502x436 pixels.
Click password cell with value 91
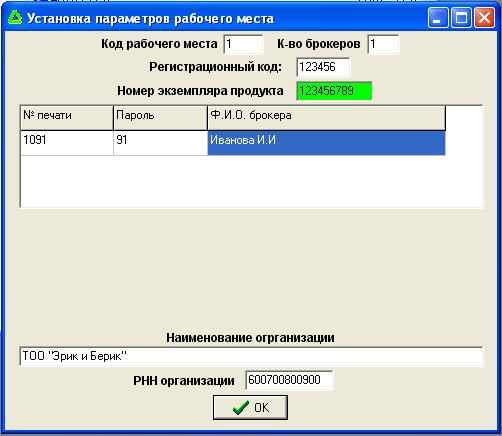click(160, 143)
